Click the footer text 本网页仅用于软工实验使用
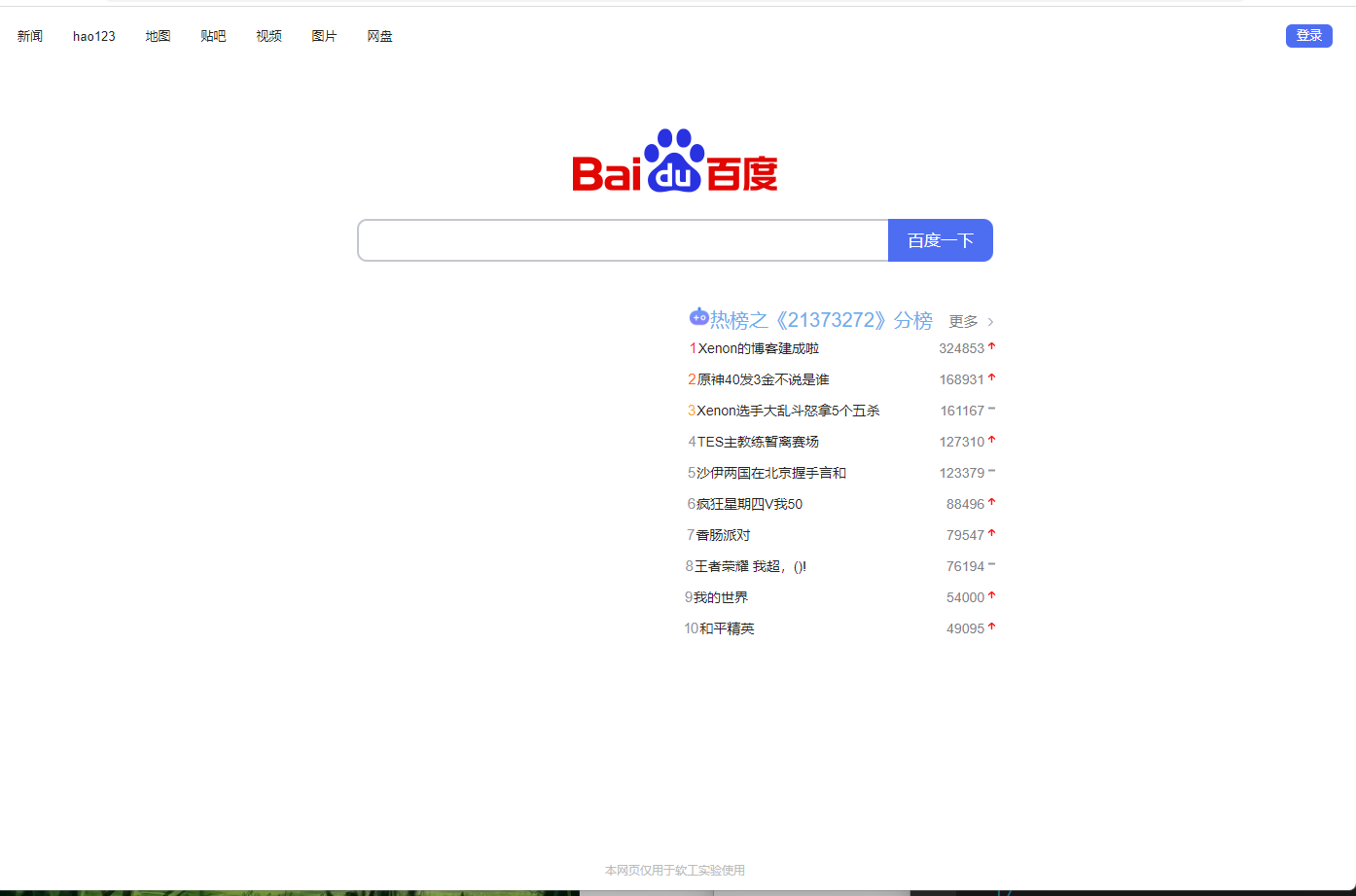This screenshot has height=896, width=1356. coord(675,871)
